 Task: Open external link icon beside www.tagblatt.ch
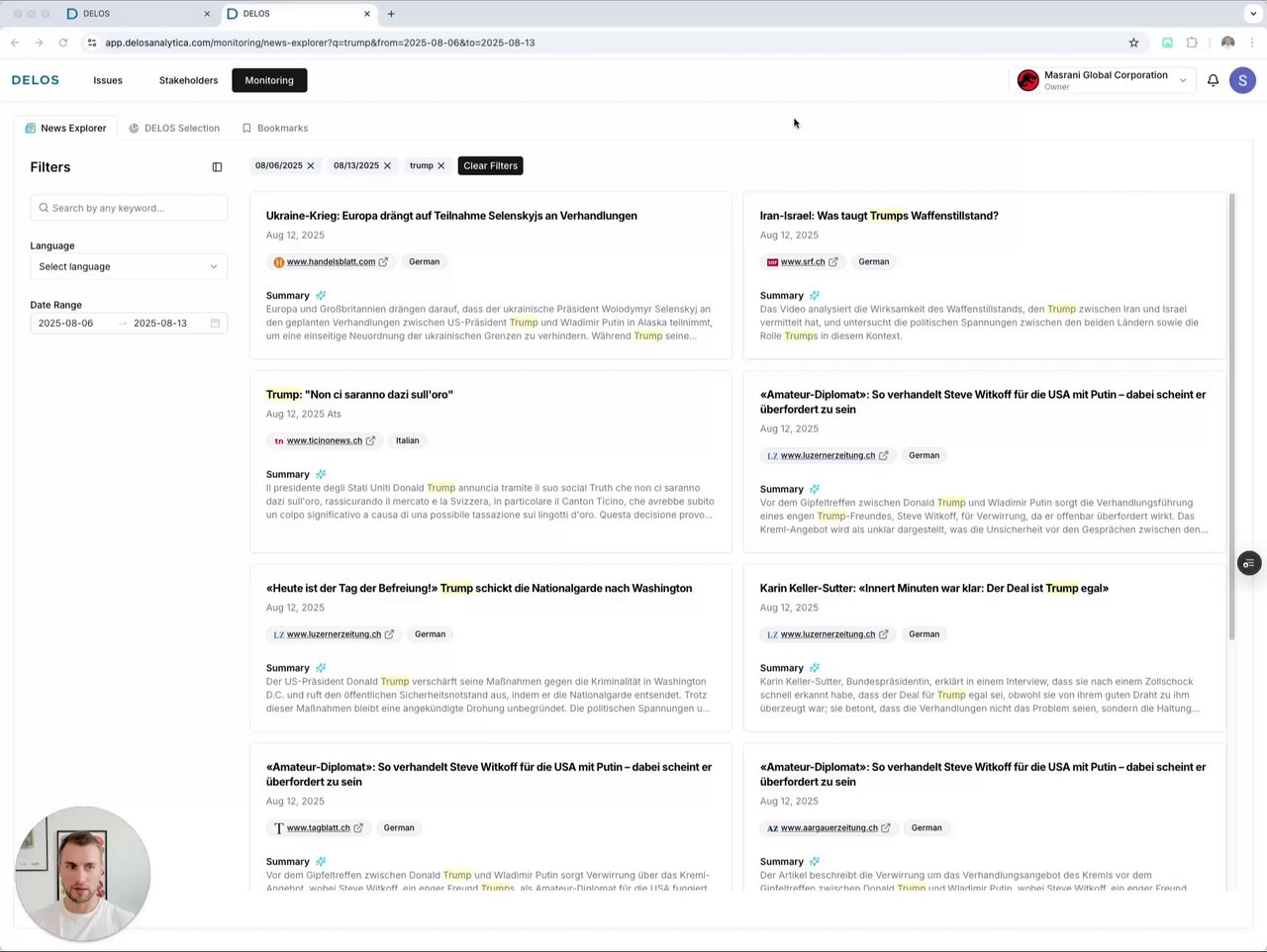pyautogui.click(x=358, y=828)
